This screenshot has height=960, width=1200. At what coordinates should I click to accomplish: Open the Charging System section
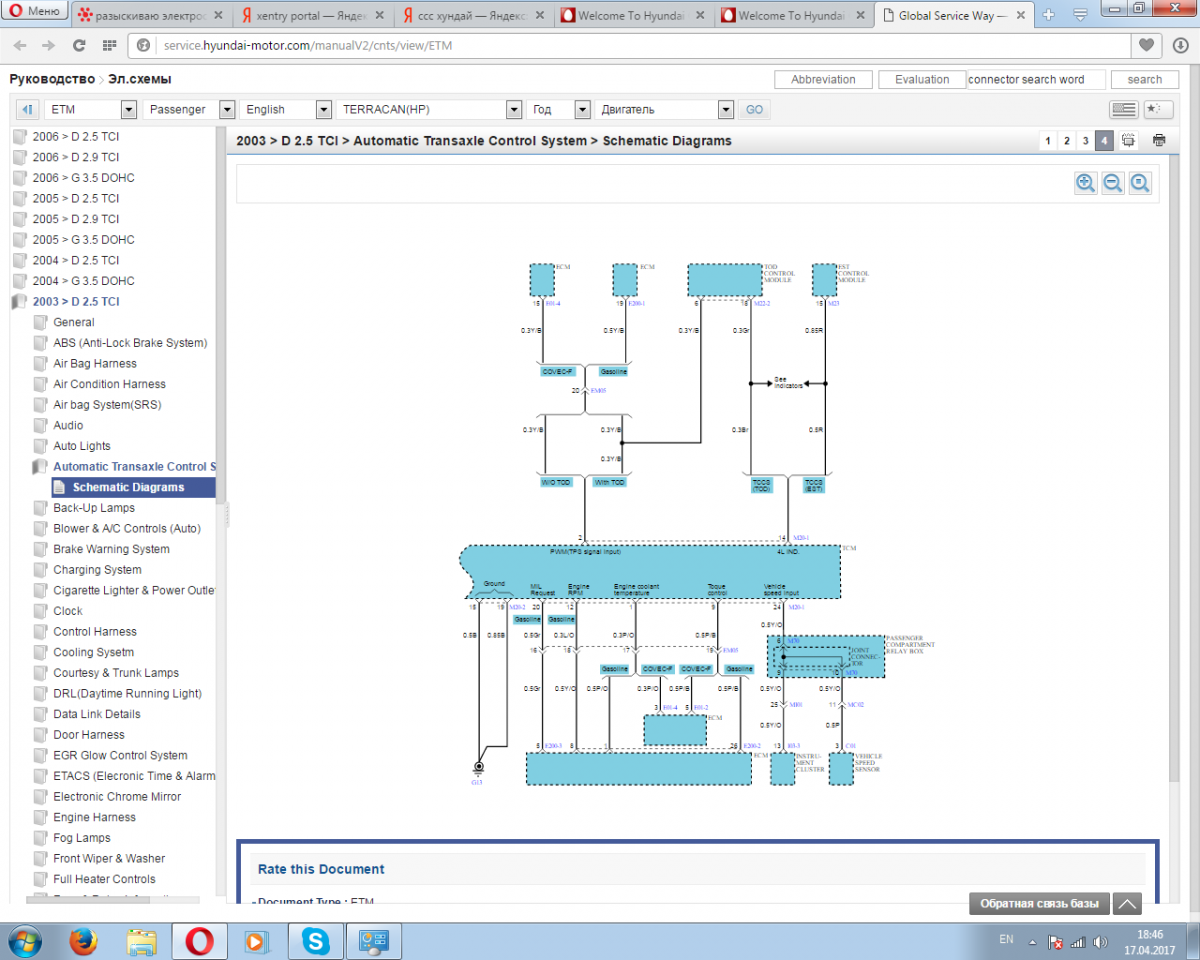(97, 570)
